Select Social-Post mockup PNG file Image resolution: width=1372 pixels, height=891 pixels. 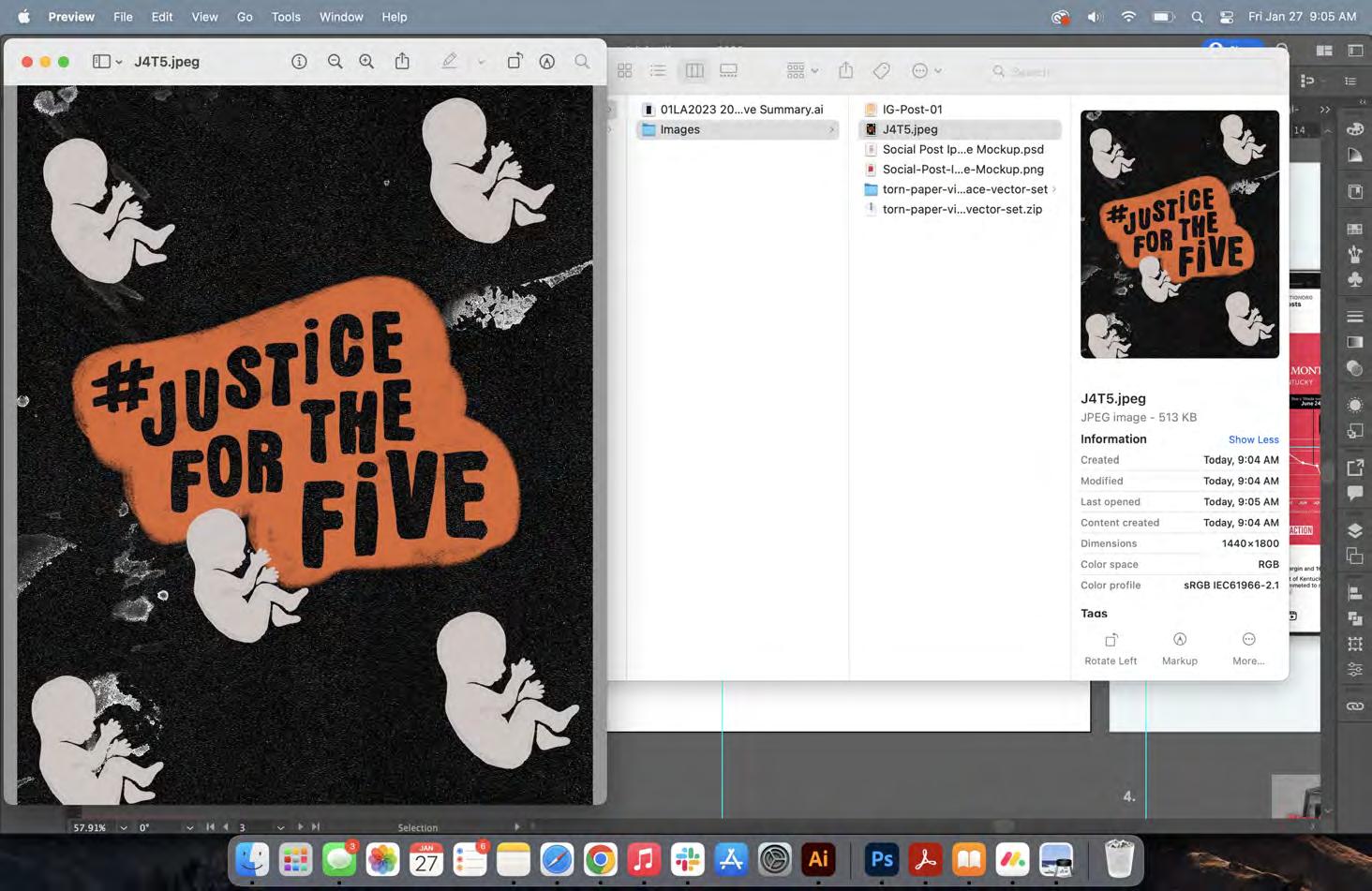pyautogui.click(x=962, y=170)
